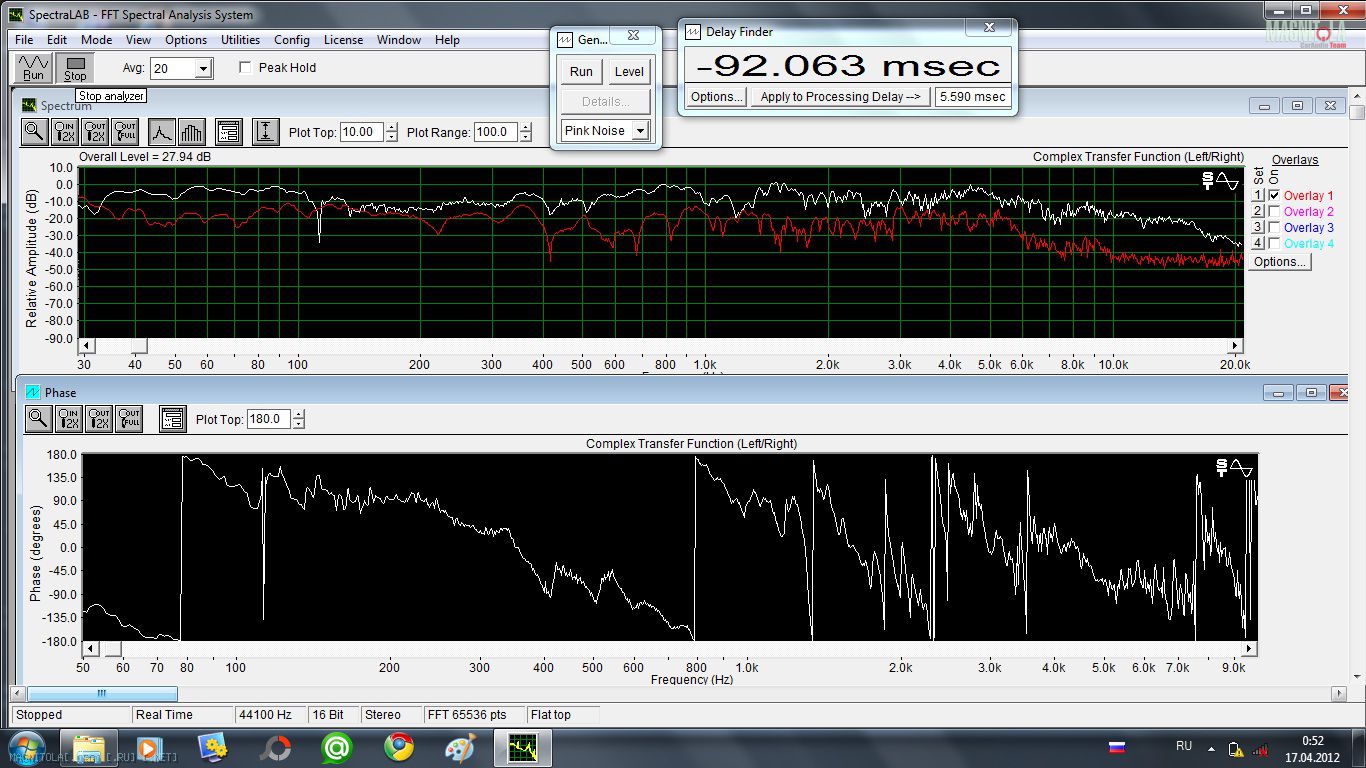Click Phase Plot Top input field
Viewport: 1366px width, 768px height.
pos(269,419)
